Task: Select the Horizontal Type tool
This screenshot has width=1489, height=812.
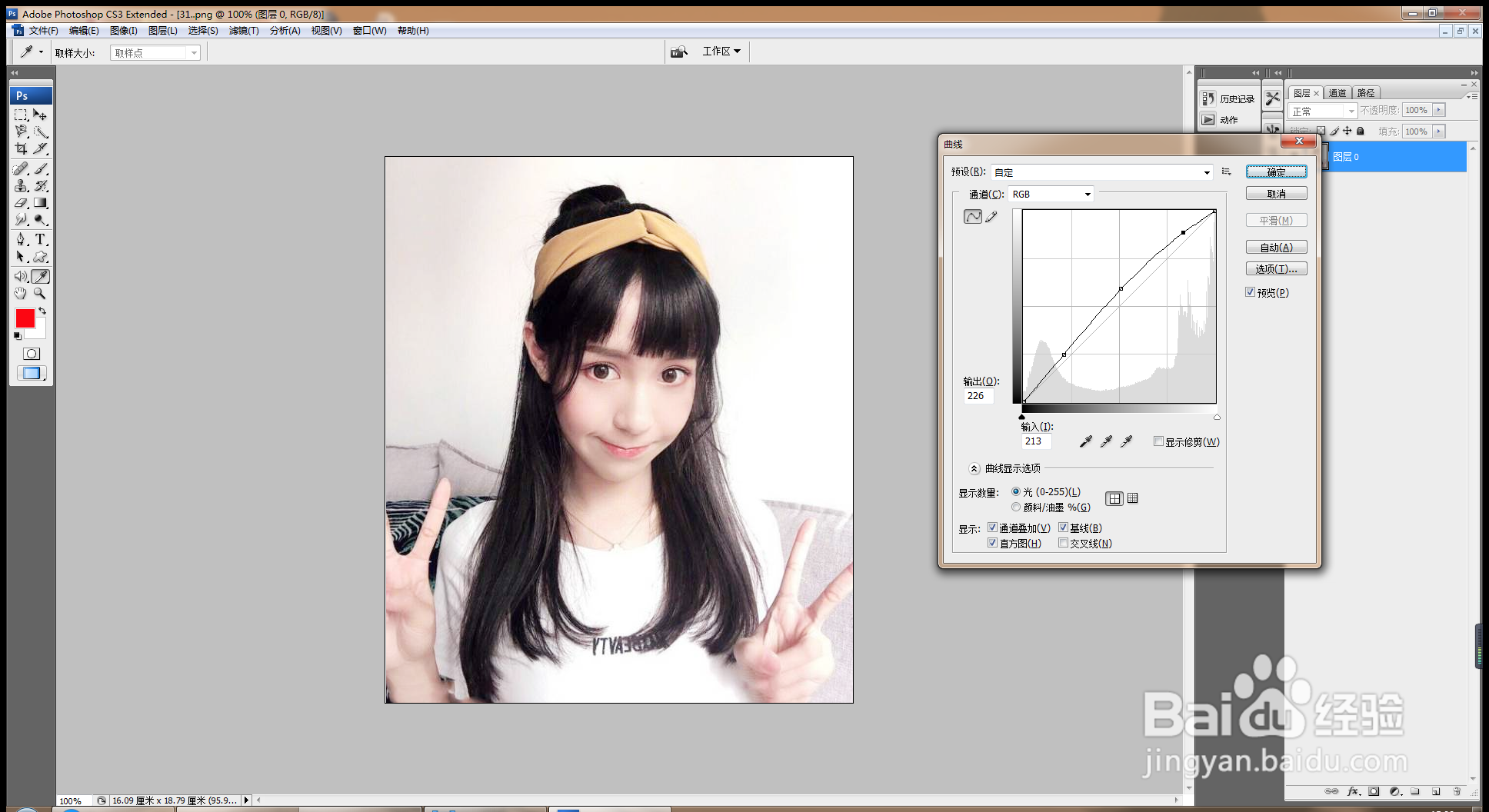Action: pos(41,239)
